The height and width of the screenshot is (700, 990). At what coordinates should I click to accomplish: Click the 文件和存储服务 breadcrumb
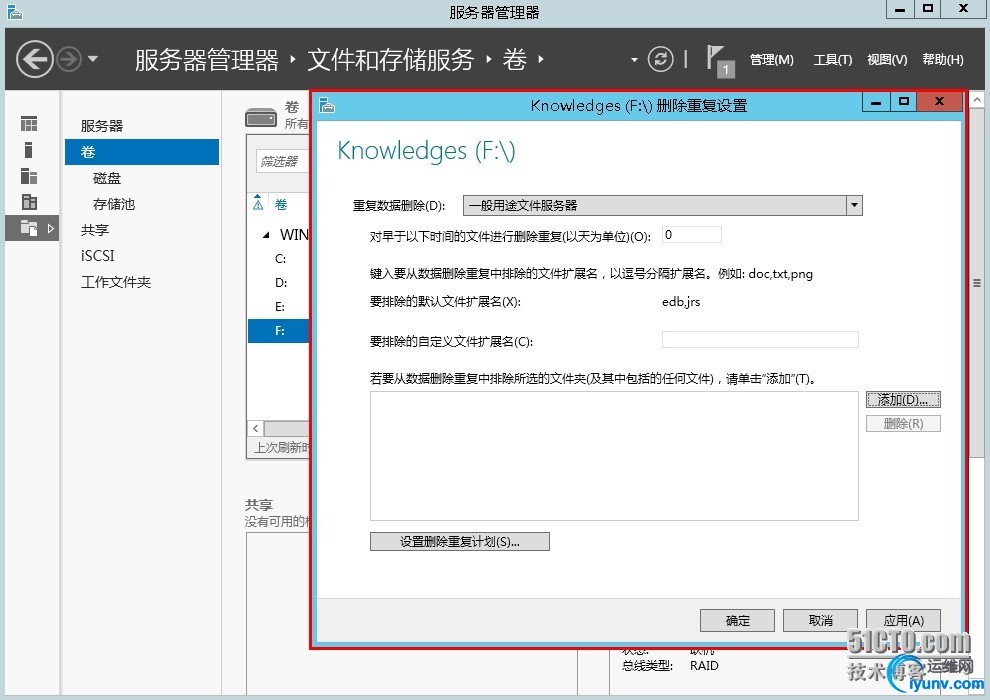point(391,60)
